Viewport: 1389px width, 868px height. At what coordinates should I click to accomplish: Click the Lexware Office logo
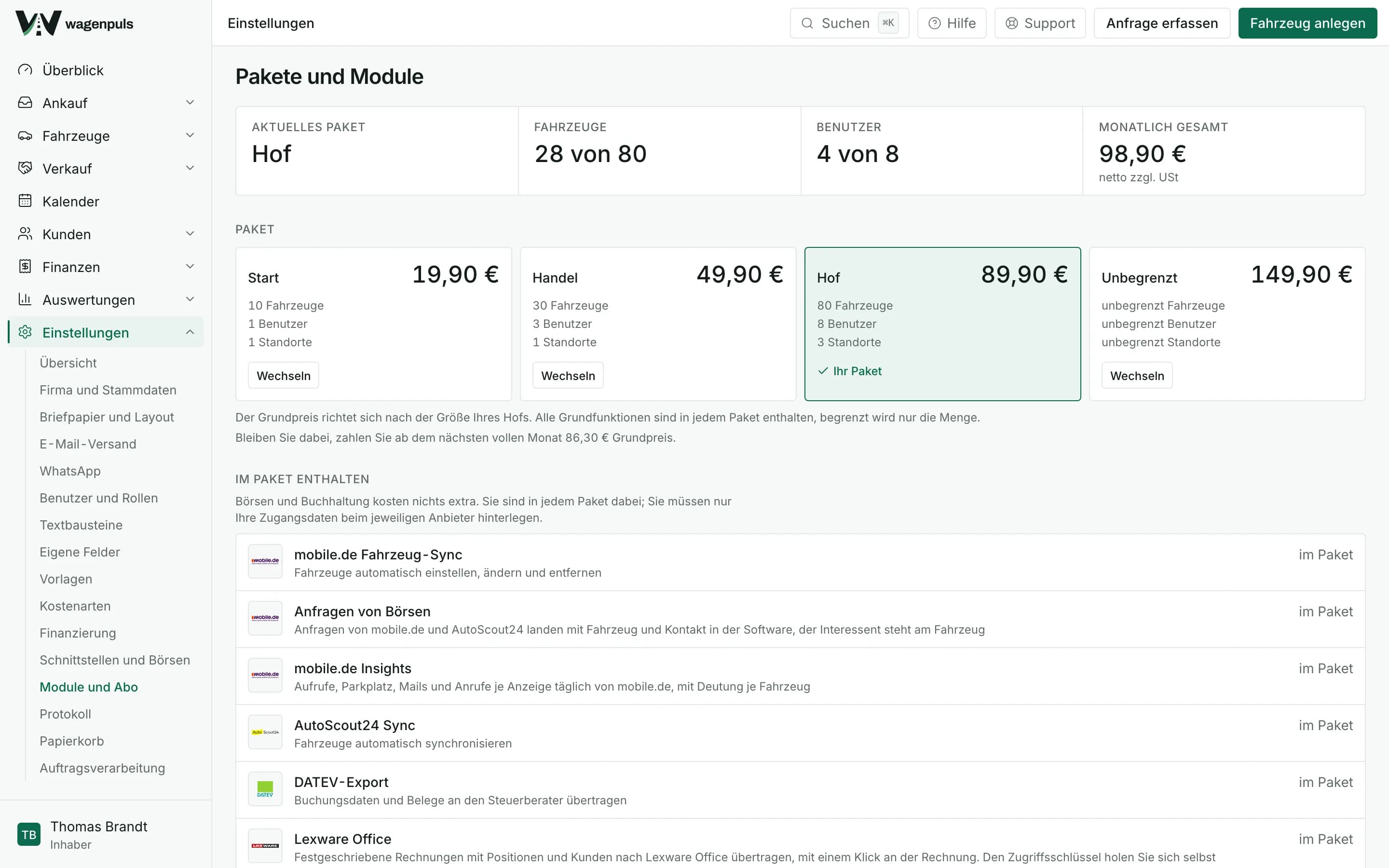pos(265,846)
